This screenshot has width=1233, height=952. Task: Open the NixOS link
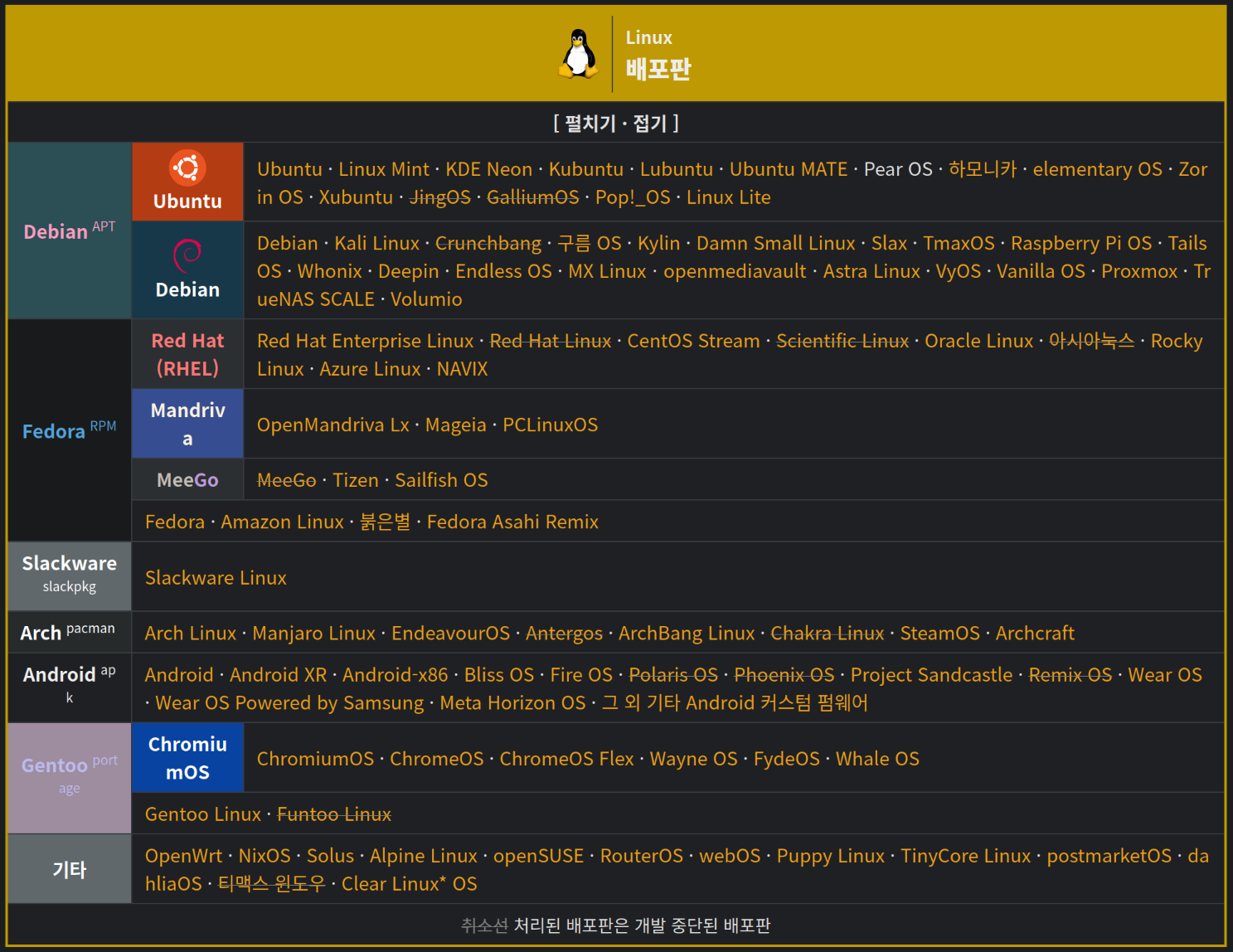point(265,856)
